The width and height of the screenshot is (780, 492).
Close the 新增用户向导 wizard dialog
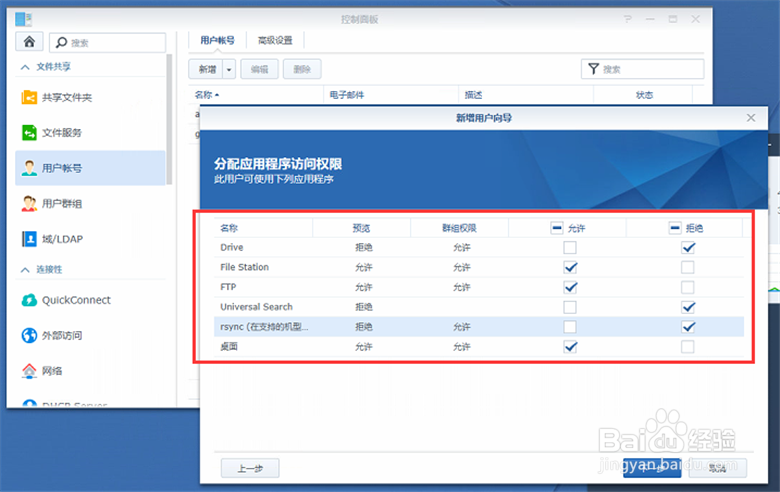[x=751, y=118]
